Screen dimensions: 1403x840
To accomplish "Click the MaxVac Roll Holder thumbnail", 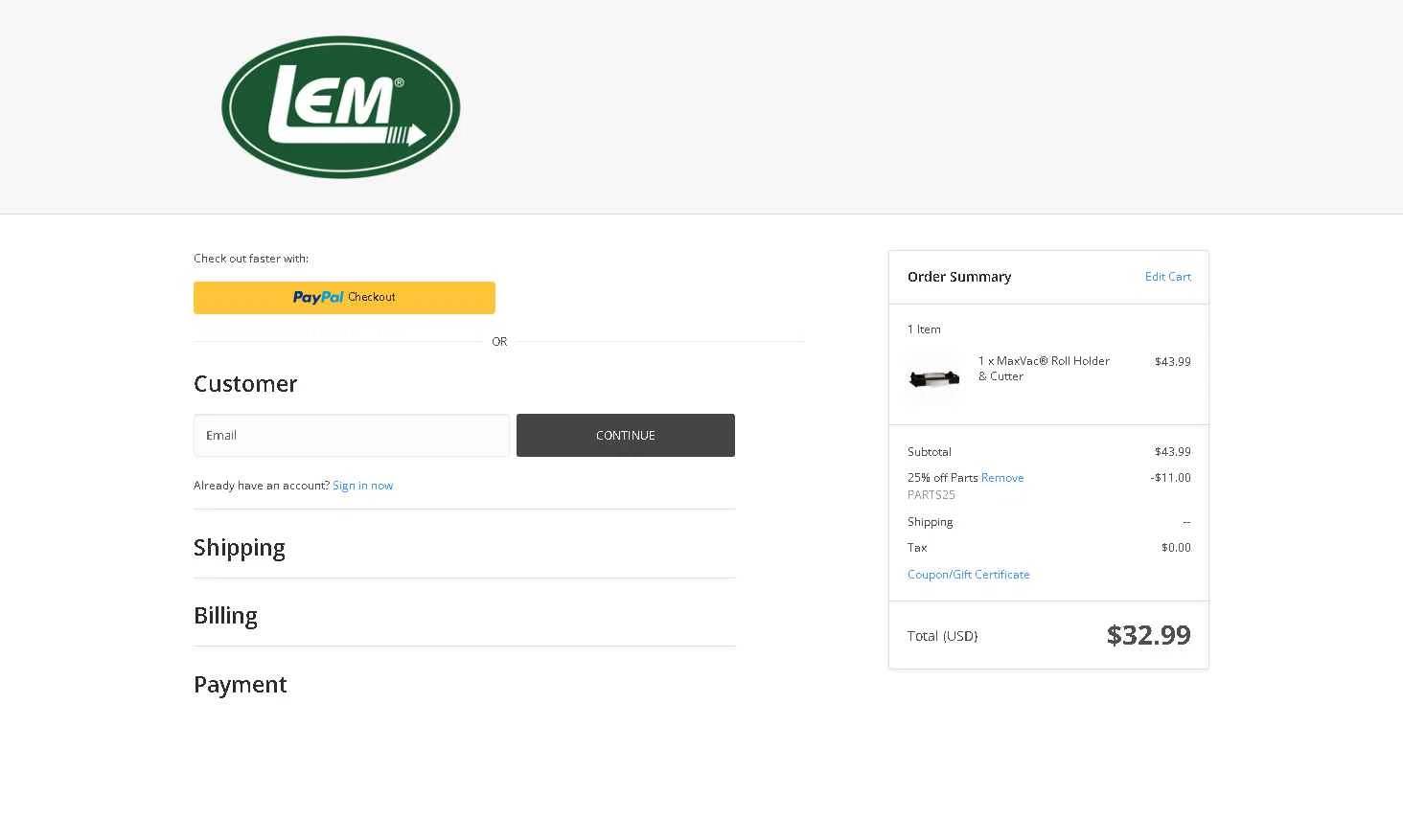I will 933,378.
